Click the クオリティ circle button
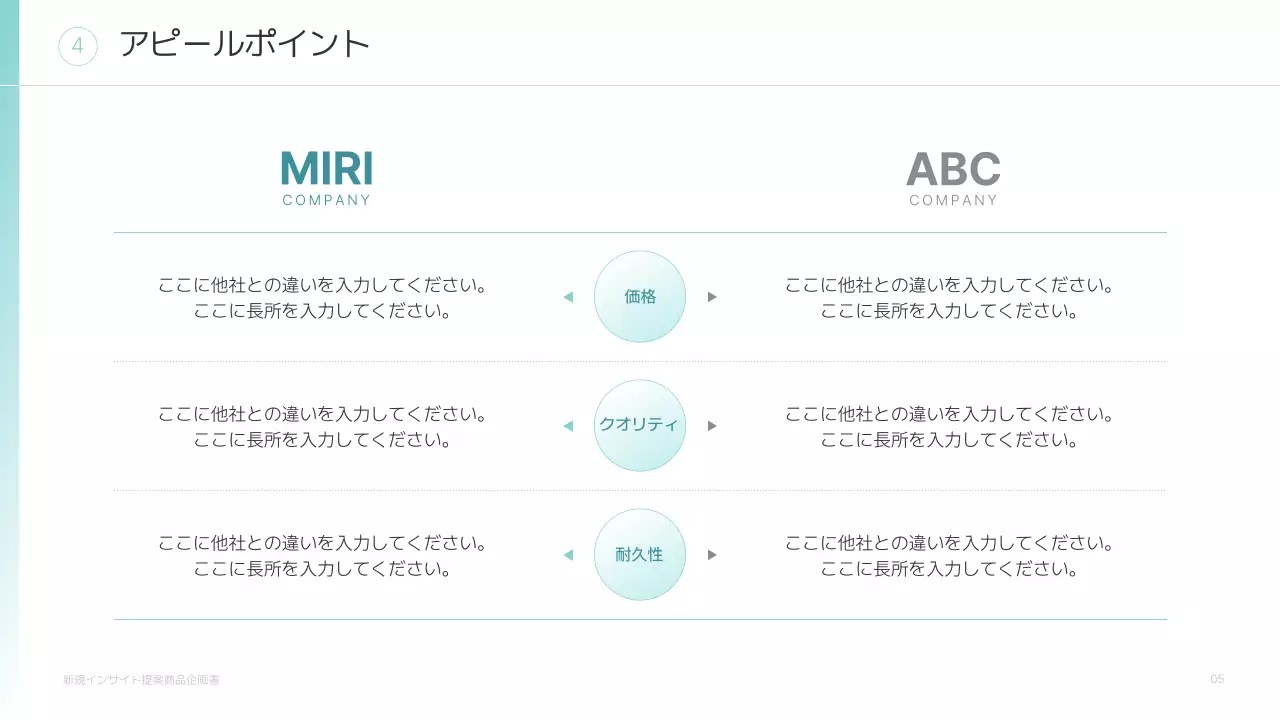Screen dimensions: 1280x720 coord(640,426)
